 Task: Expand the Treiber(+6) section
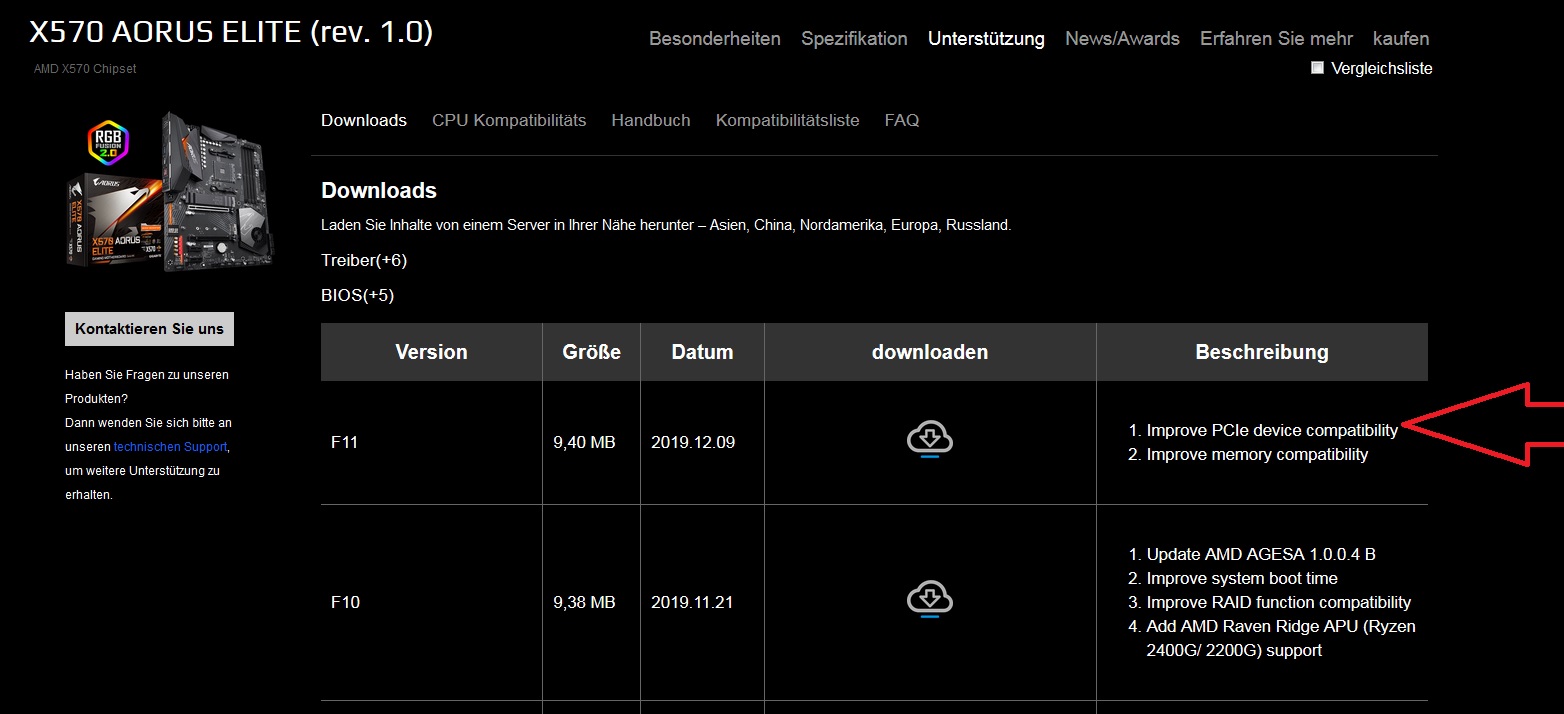364,260
